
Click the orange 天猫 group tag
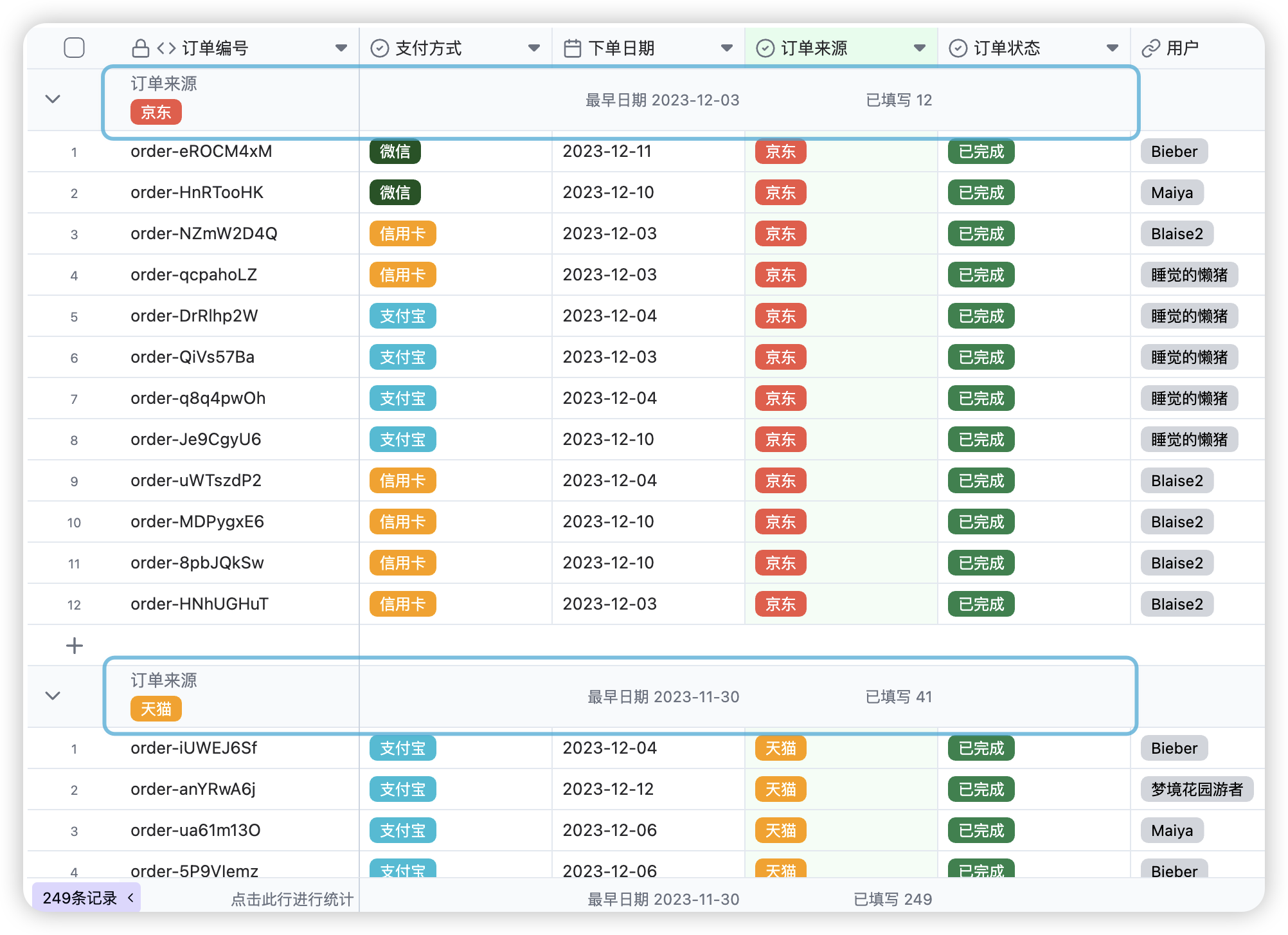(x=156, y=709)
